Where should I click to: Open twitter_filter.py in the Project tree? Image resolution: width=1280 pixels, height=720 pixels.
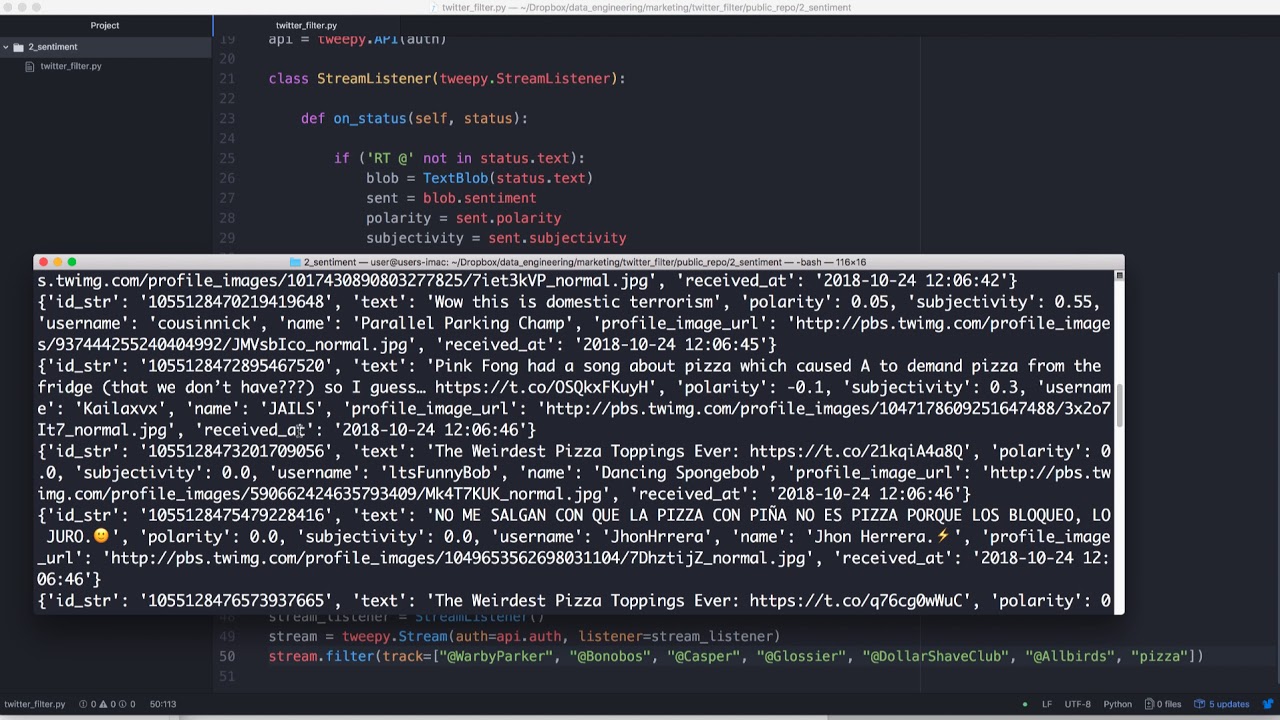click(71, 66)
